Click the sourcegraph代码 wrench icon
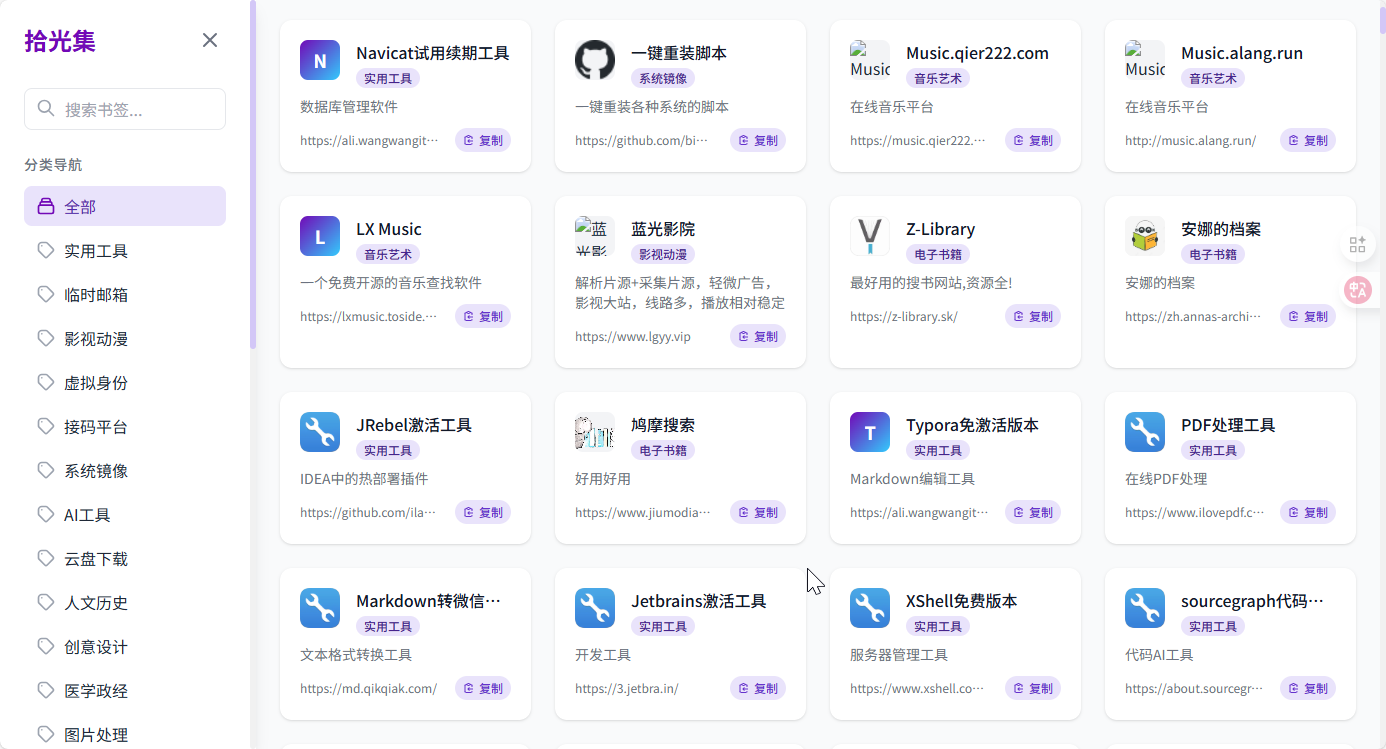 tap(1145, 608)
